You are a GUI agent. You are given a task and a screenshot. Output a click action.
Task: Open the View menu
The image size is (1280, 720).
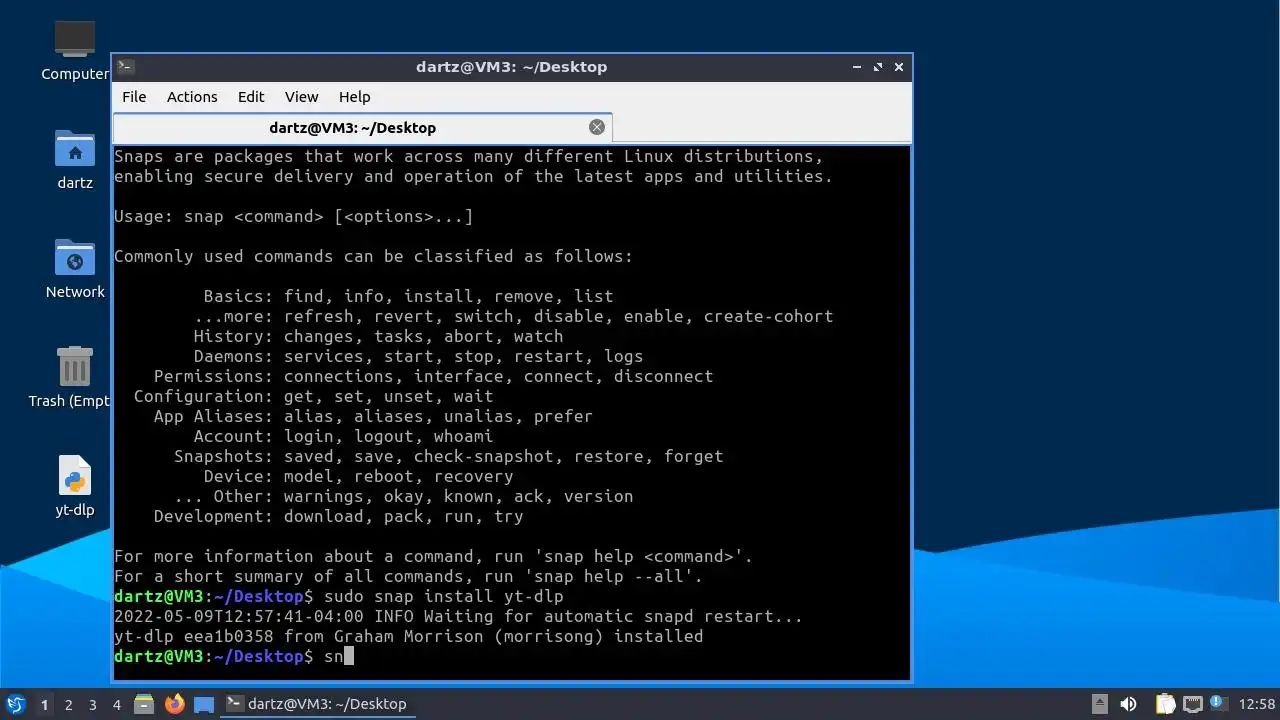click(x=301, y=97)
